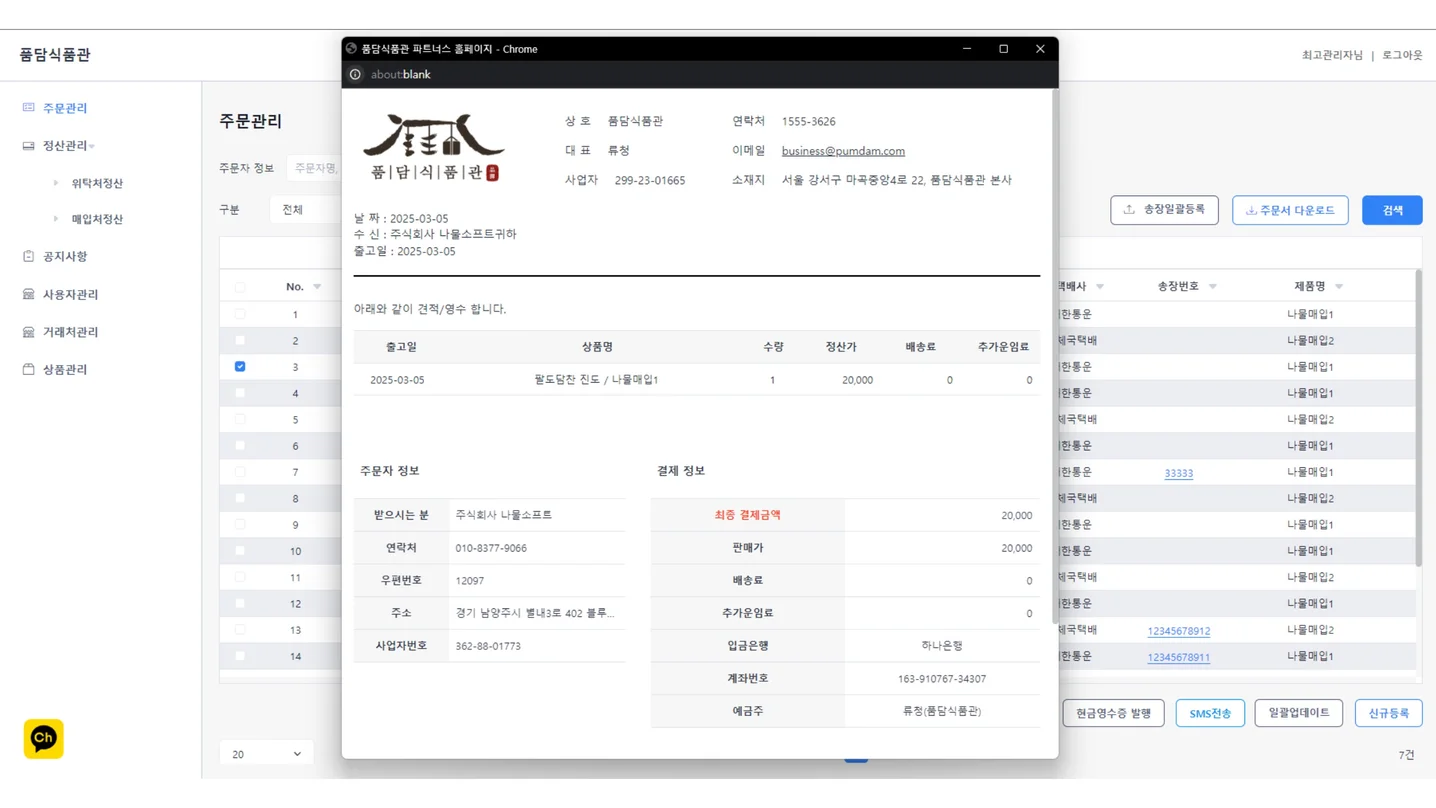Viewport: 1436px width, 808px height.
Task: Click the popup window's vertical scrollbar
Action: [x=1054, y=357]
